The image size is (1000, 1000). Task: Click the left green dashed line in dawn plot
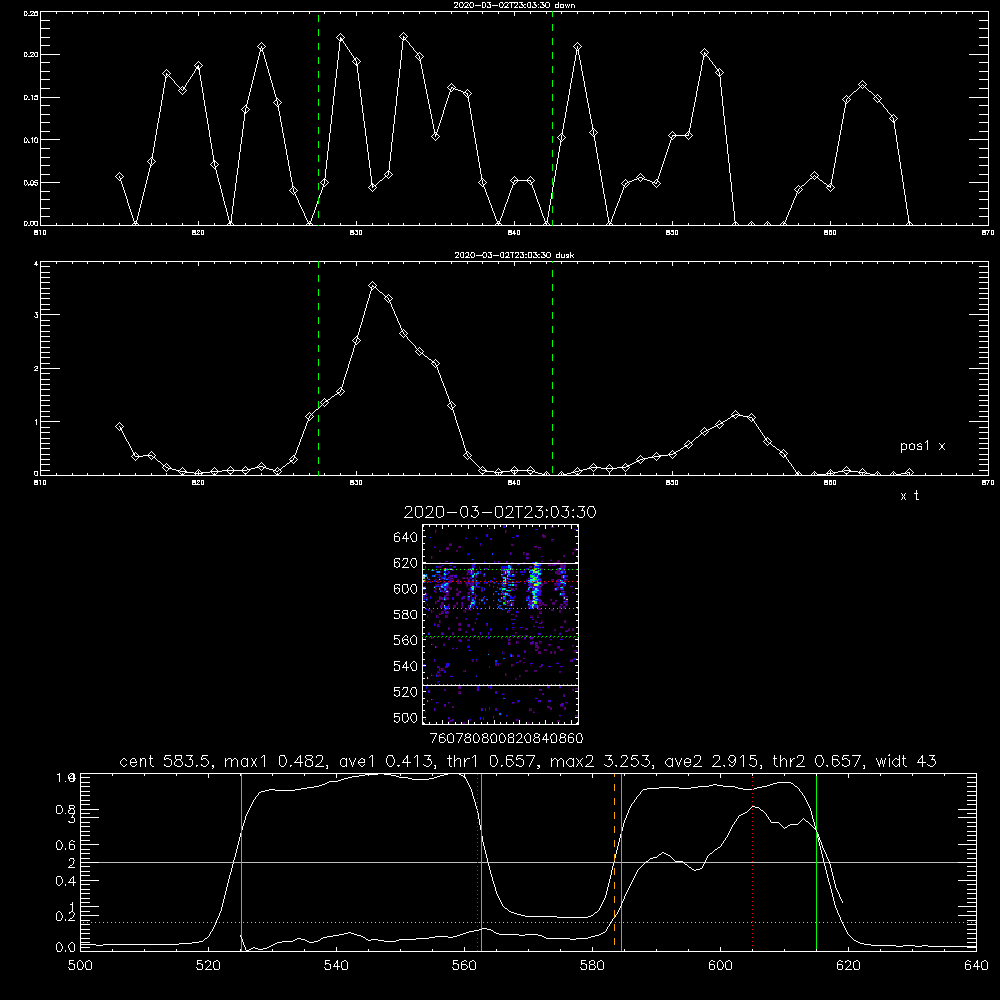pos(318,118)
